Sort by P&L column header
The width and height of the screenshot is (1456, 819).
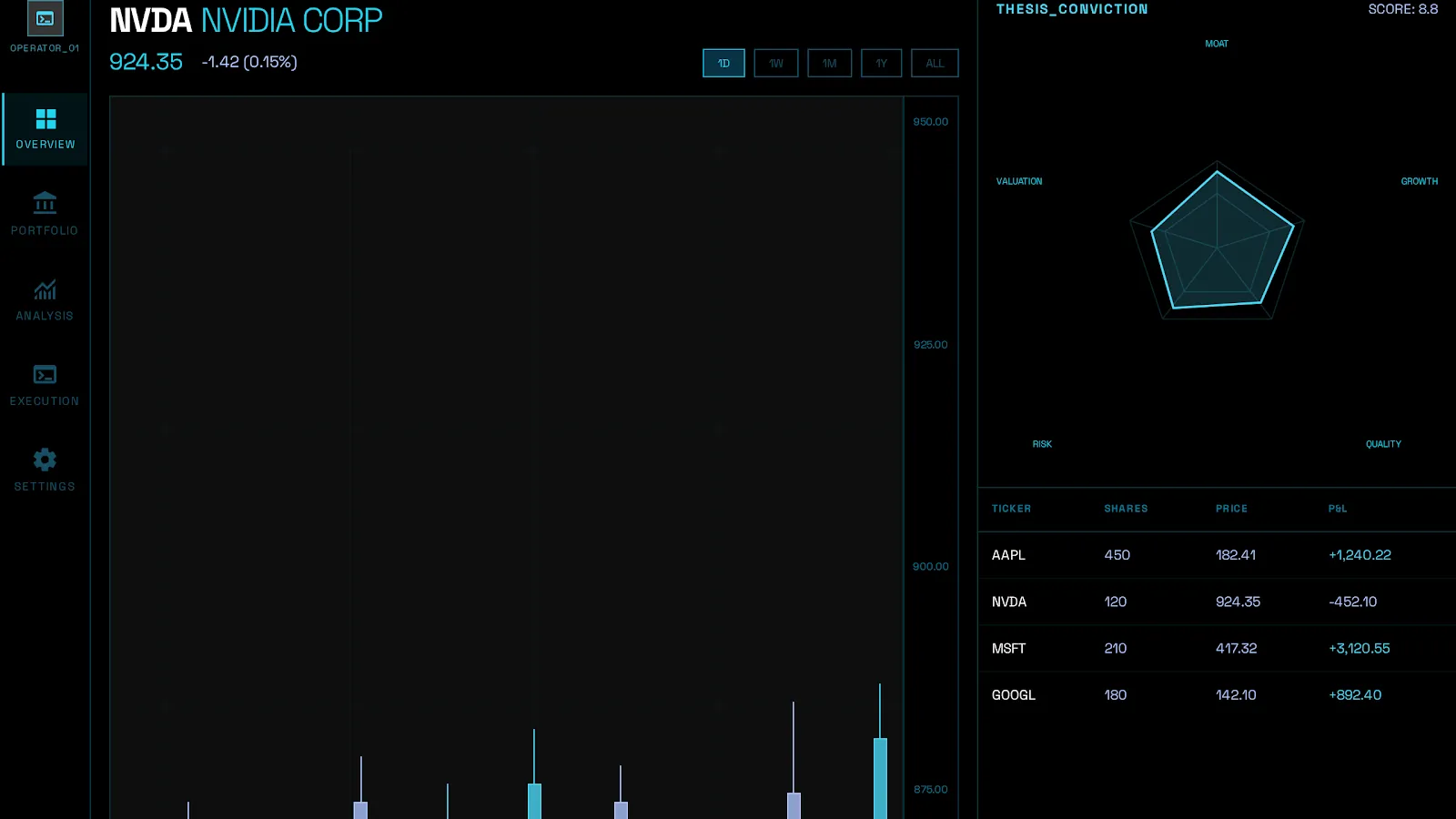(x=1337, y=509)
